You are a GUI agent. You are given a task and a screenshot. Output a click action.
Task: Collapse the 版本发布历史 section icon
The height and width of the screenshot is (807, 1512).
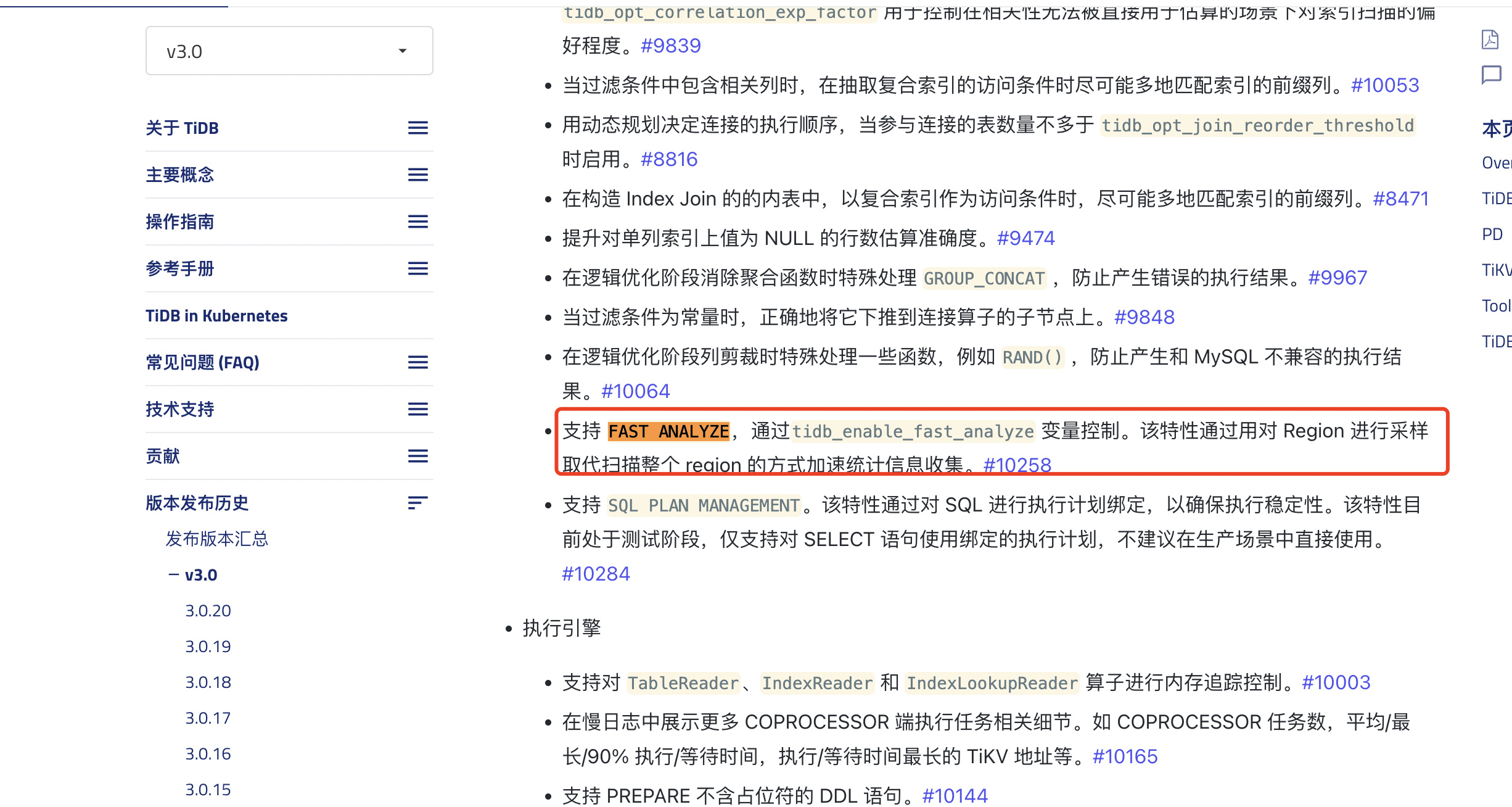coord(417,503)
